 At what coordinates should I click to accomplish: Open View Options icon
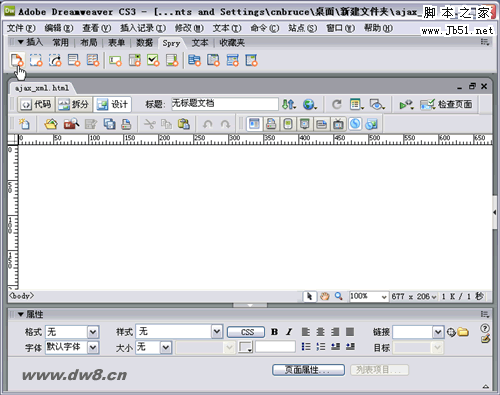coord(357,104)
